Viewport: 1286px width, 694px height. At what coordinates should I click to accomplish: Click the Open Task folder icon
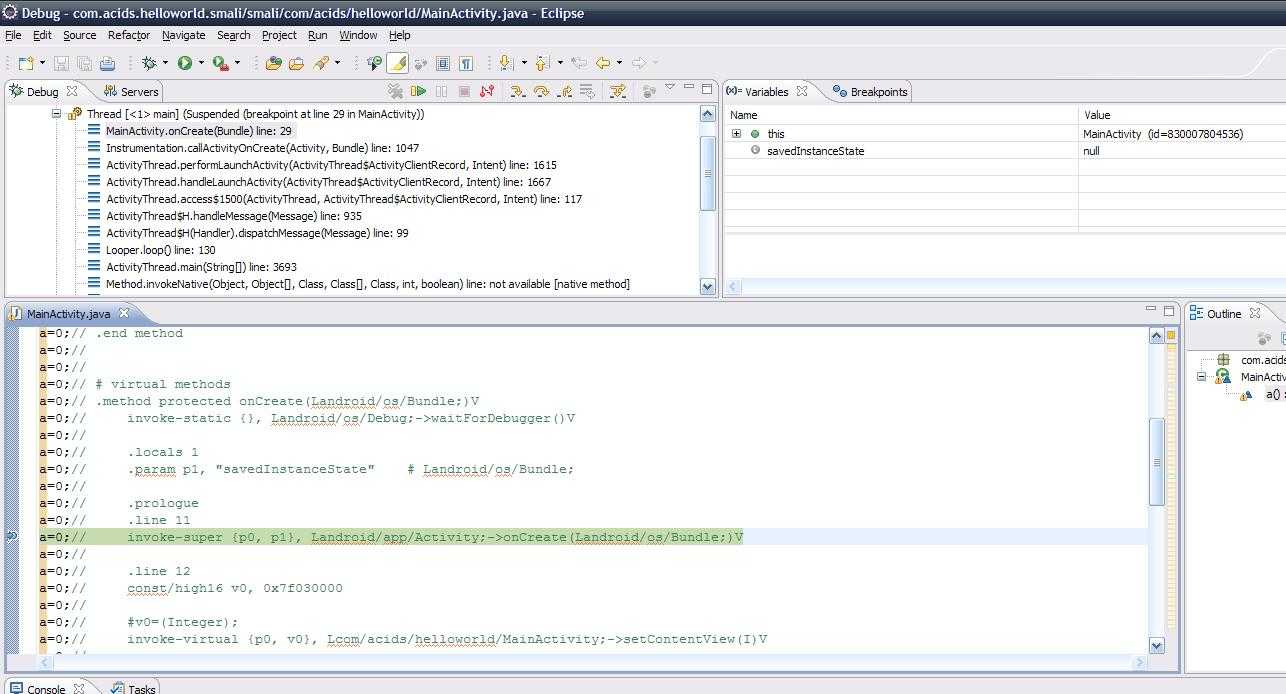tap(297, 63)
